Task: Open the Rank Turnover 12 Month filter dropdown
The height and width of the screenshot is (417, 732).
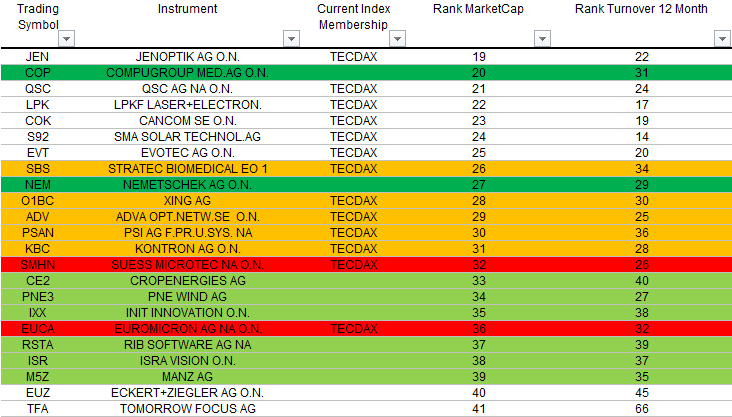Action: 722,39
